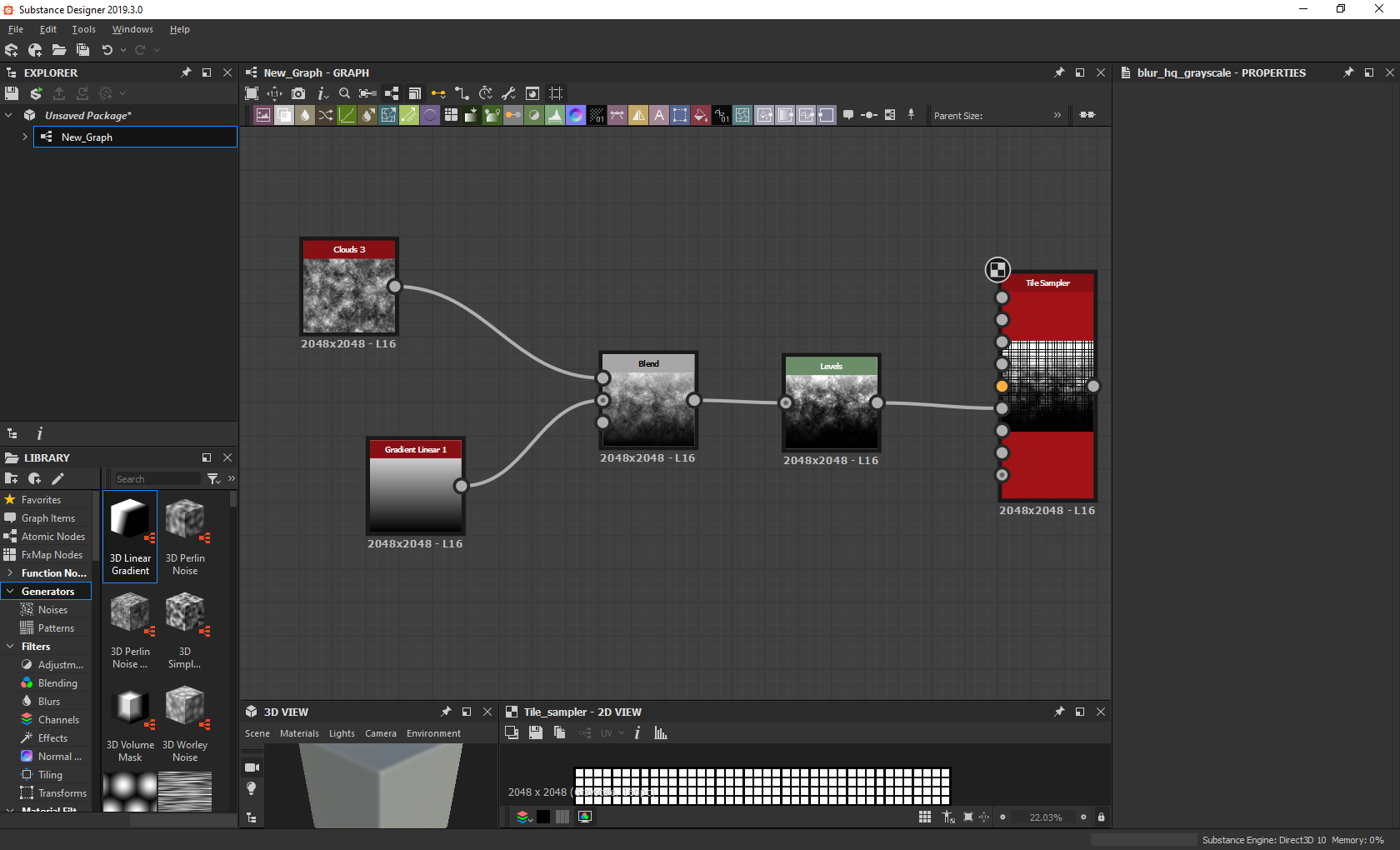Select Blending filter category
The width and height of the screenshot is (1400, 850).
click(57, 682)
